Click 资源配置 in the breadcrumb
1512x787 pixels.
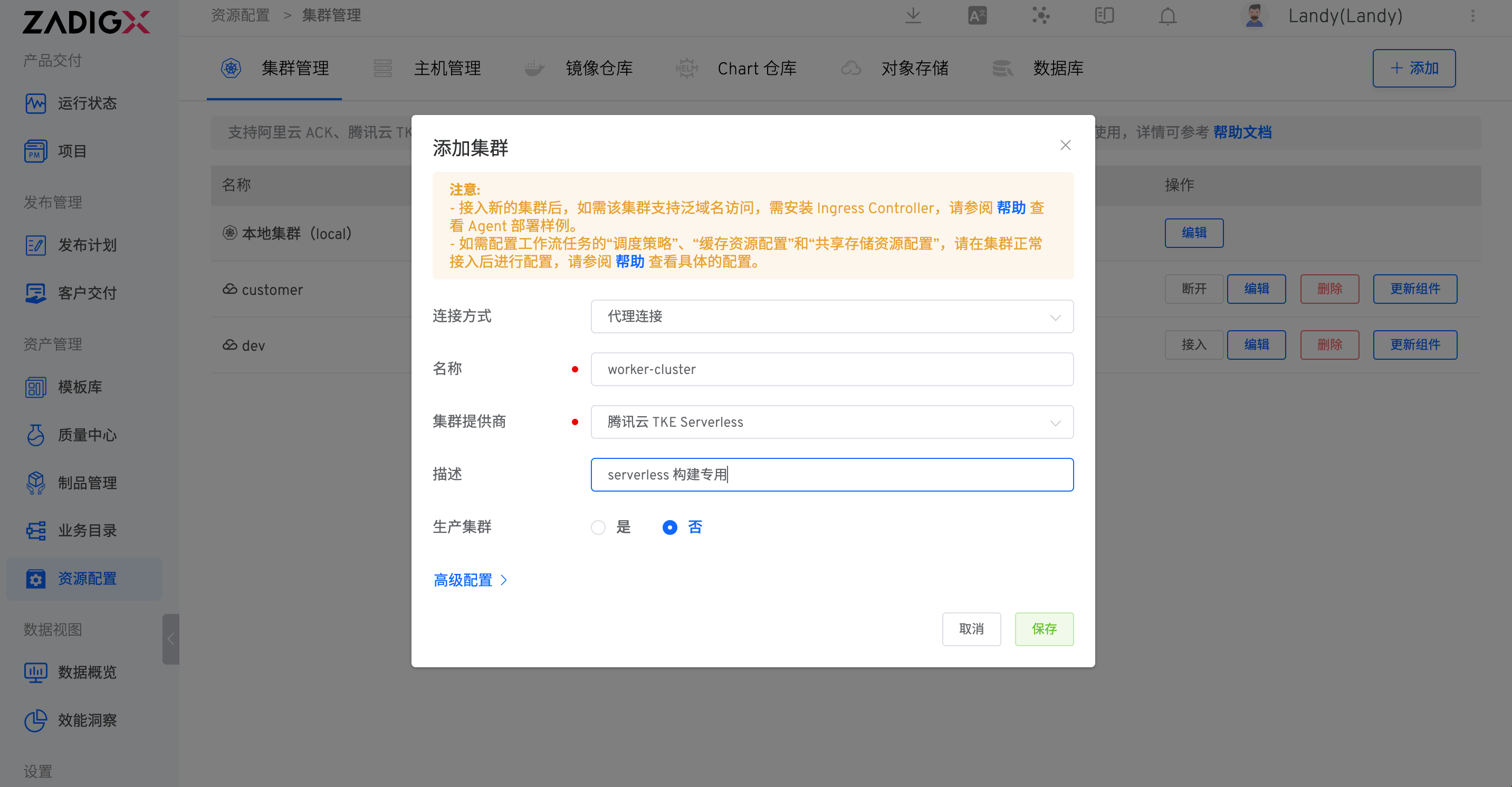(240, 15)
